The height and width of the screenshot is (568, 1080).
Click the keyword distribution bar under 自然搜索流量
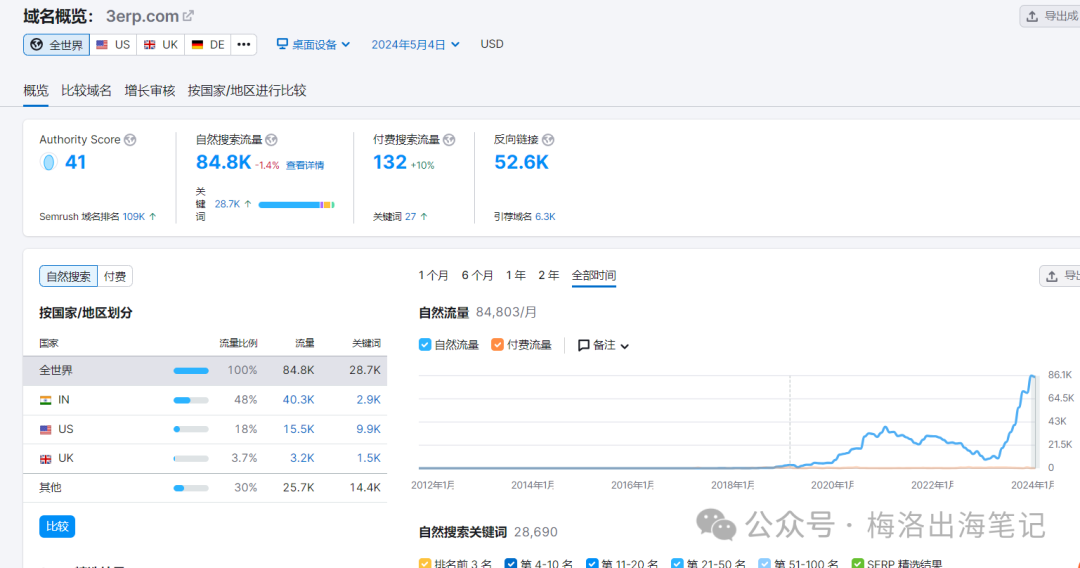296,204
